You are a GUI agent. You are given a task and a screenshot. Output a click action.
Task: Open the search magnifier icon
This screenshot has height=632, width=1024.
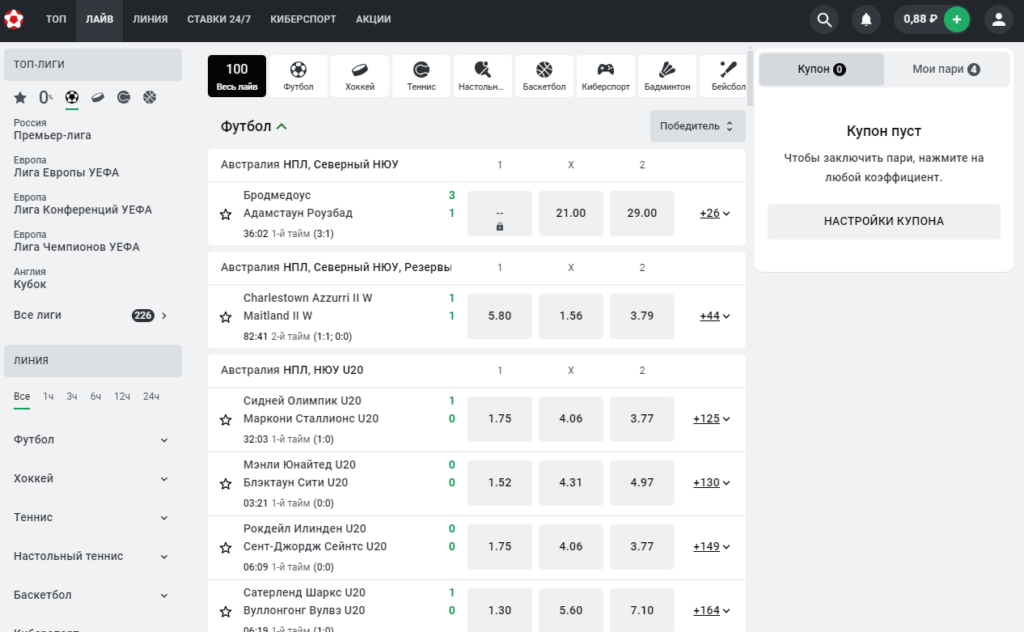pos(824,20)
